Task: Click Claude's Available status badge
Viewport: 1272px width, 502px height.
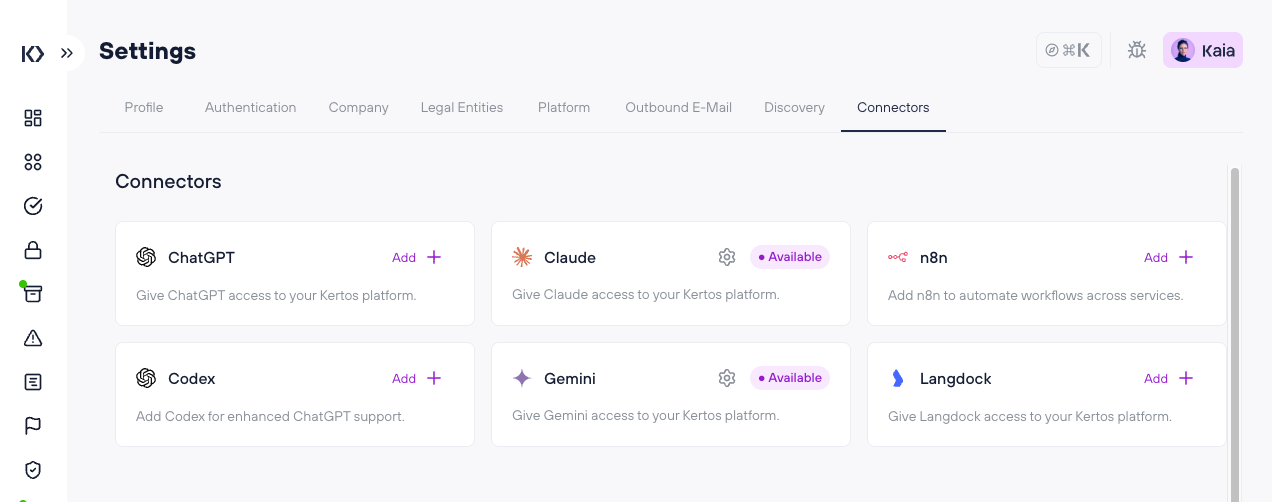Action: click(790, 257)
